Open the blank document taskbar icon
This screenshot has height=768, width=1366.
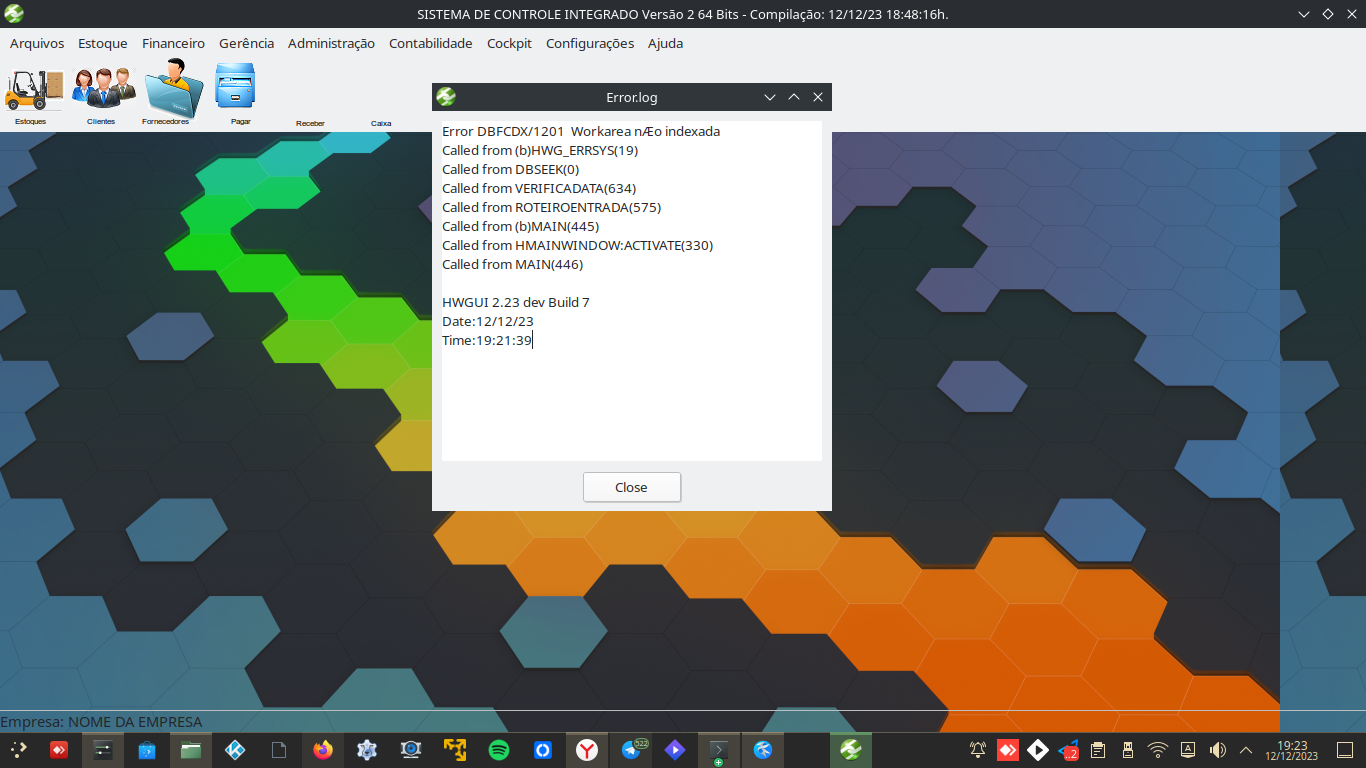[x=279, y=749]
